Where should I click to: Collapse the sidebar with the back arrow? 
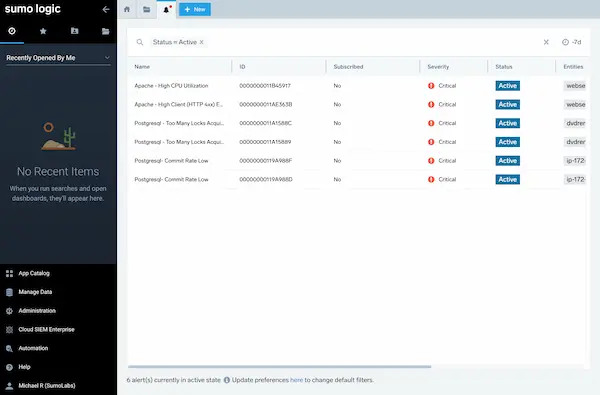click(106, 9)
